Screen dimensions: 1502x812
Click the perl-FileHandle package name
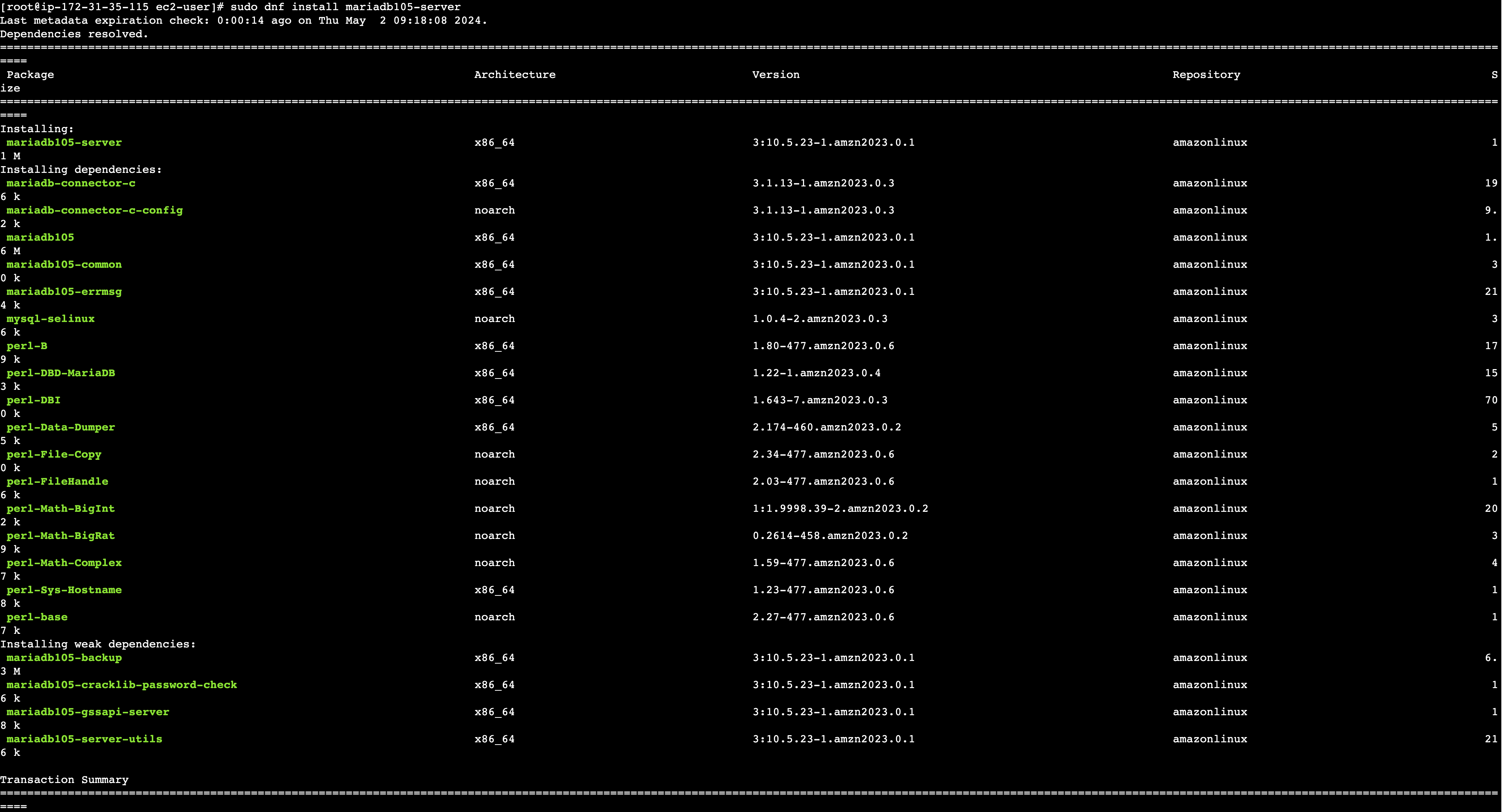pos(57,481)
